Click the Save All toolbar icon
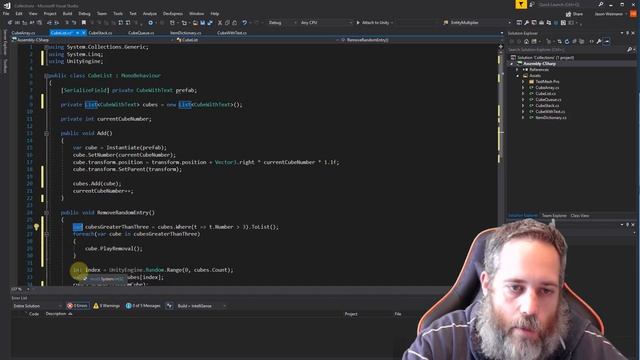This screenshot has width=640, height=360. pos(210,23)
